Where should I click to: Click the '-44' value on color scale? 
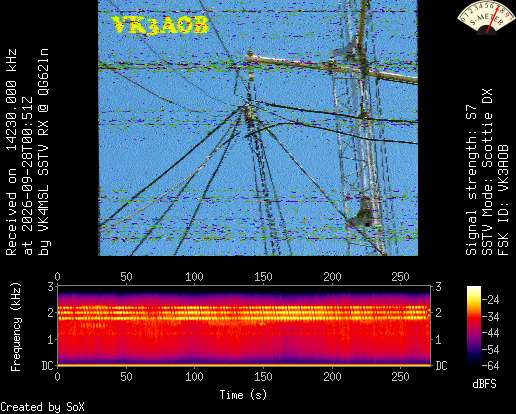pyautogui.click(x=491, y=333)
